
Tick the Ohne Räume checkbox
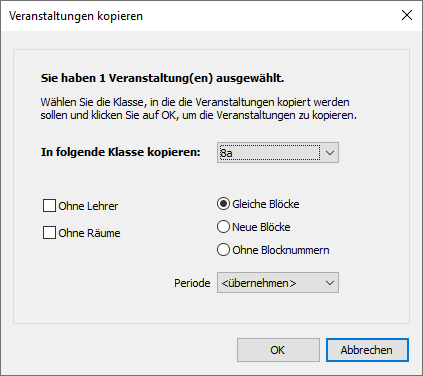tap(49, 233)
